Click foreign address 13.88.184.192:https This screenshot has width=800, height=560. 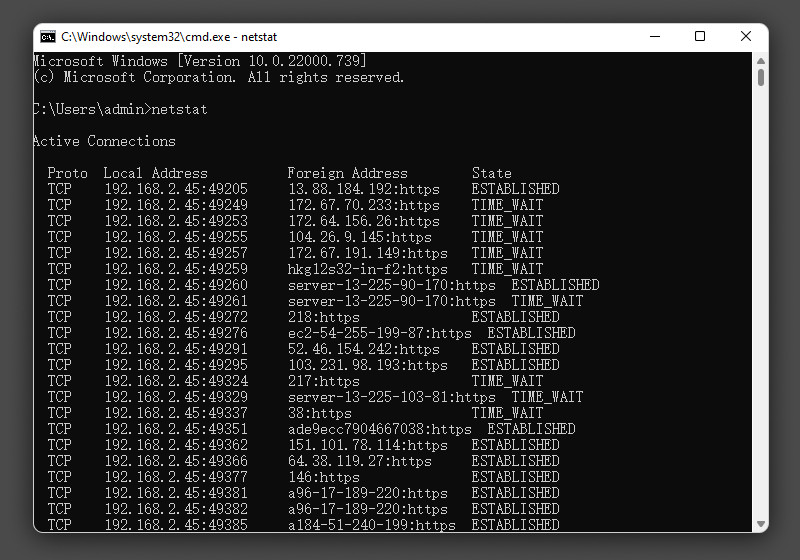coord(364,189)
